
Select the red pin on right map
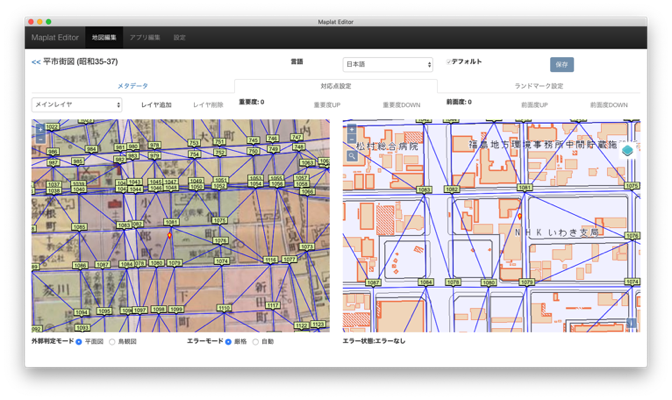click(519, 216)
